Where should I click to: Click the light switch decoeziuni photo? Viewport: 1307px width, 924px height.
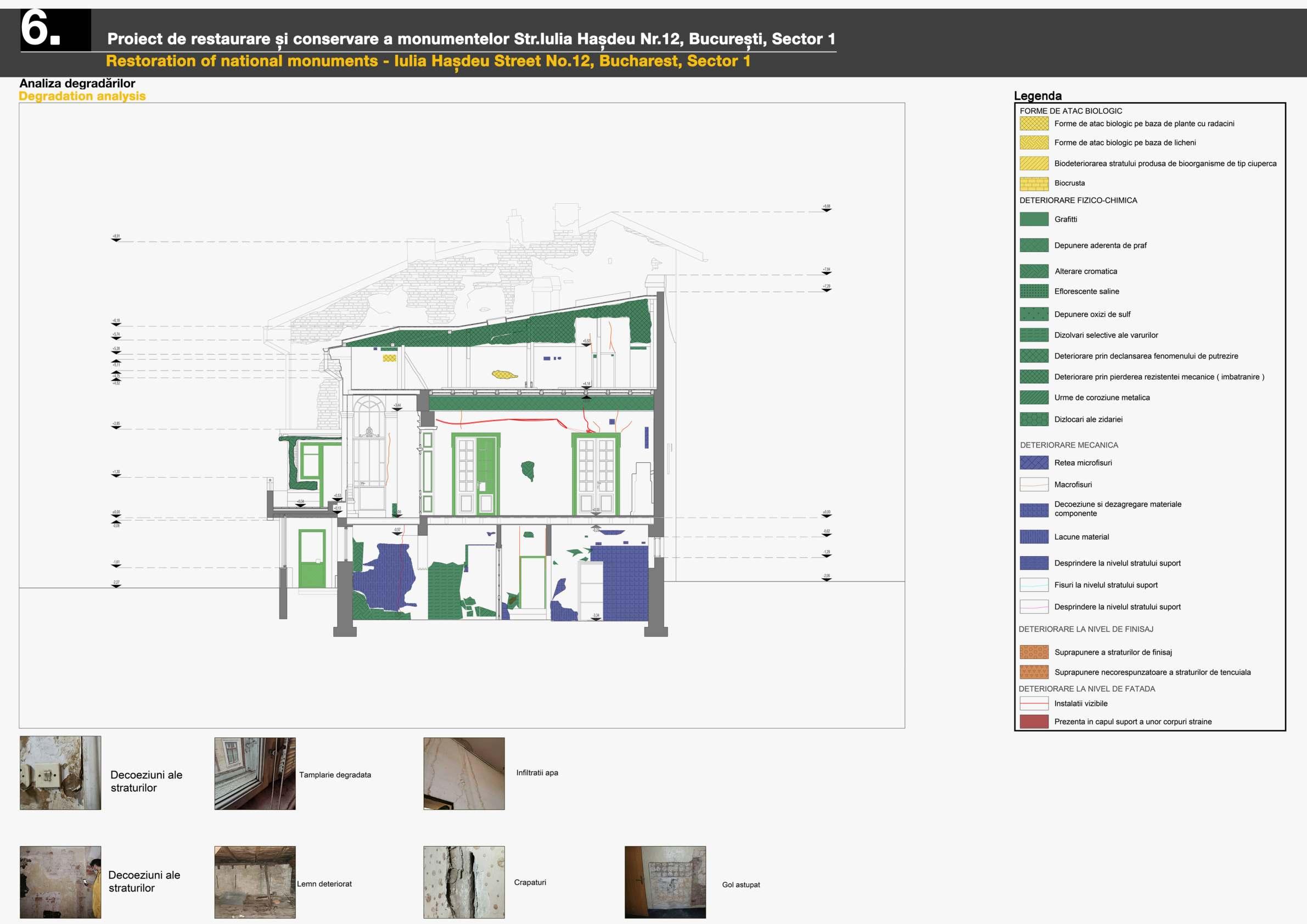(60, 772)
